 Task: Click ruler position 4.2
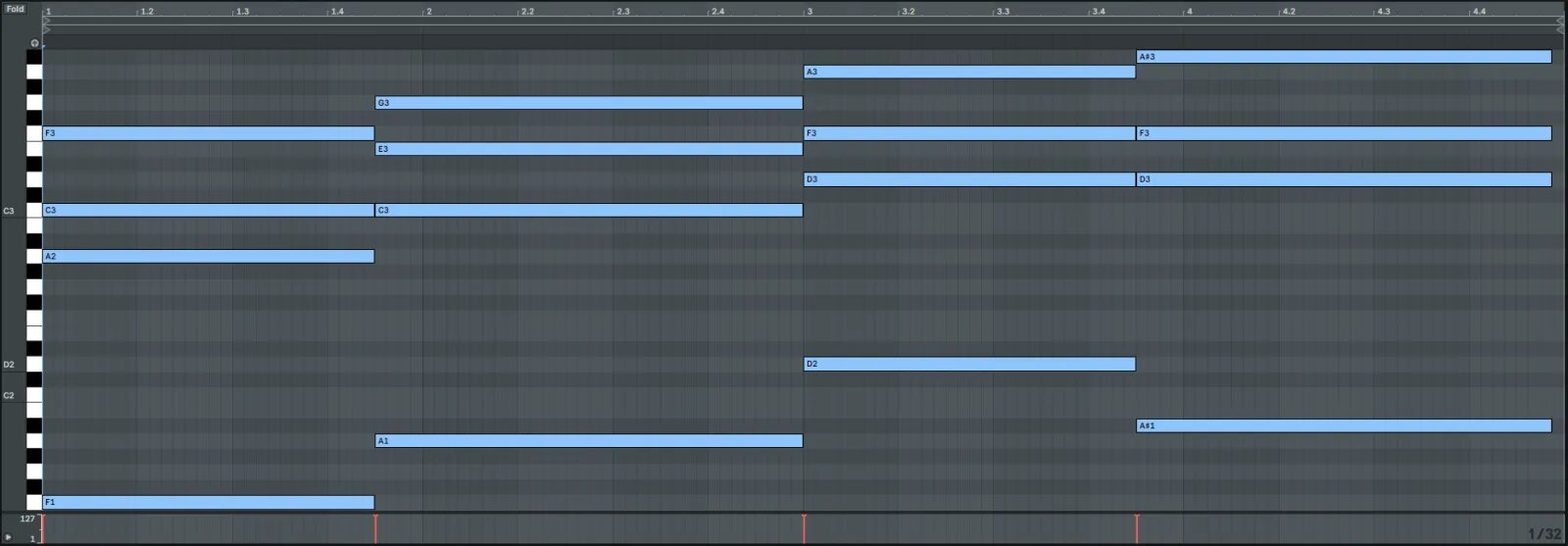click(x=1289, y=12)
